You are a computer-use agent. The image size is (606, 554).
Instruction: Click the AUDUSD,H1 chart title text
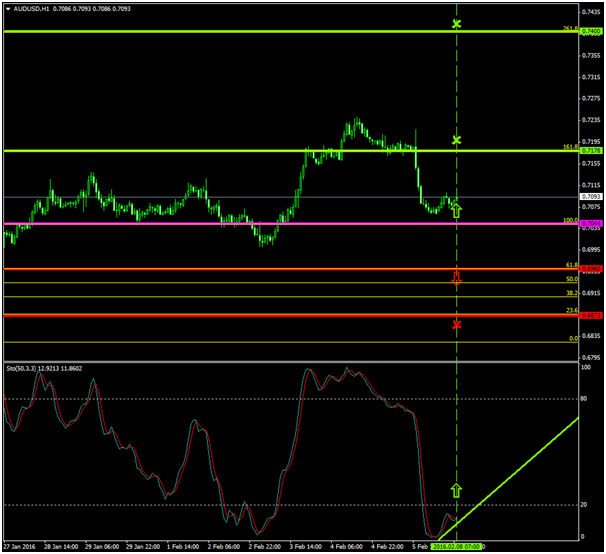[38, 9]
